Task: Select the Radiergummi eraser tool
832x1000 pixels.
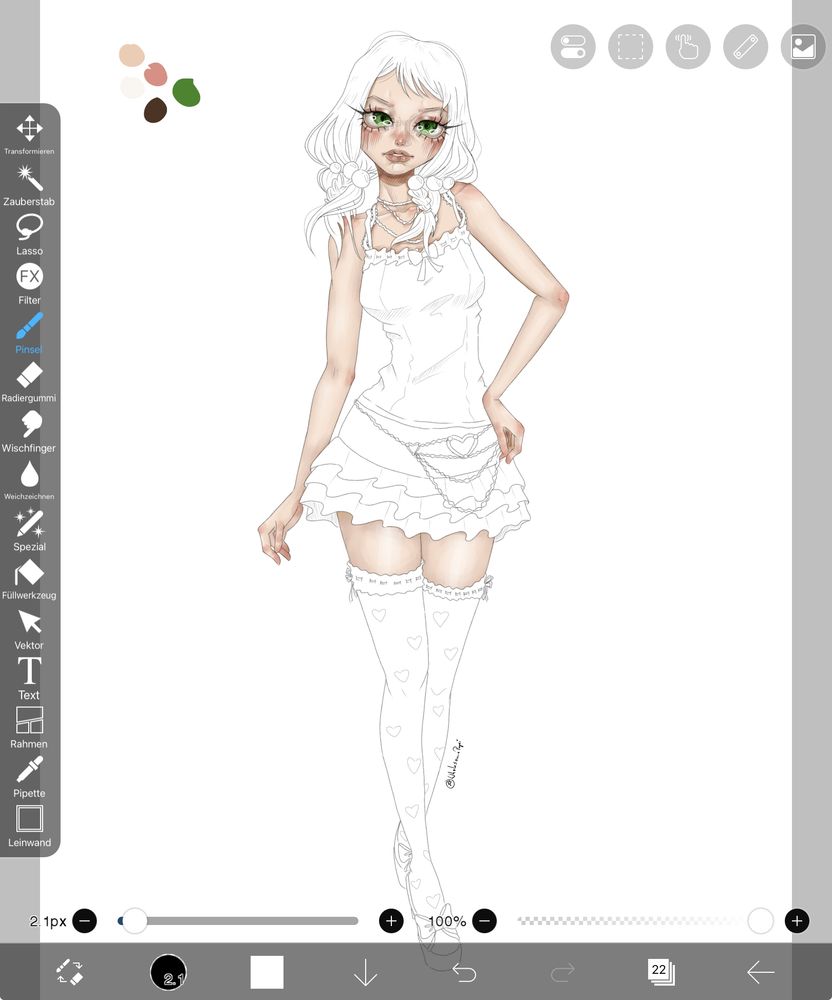Action: click(29, 383)
